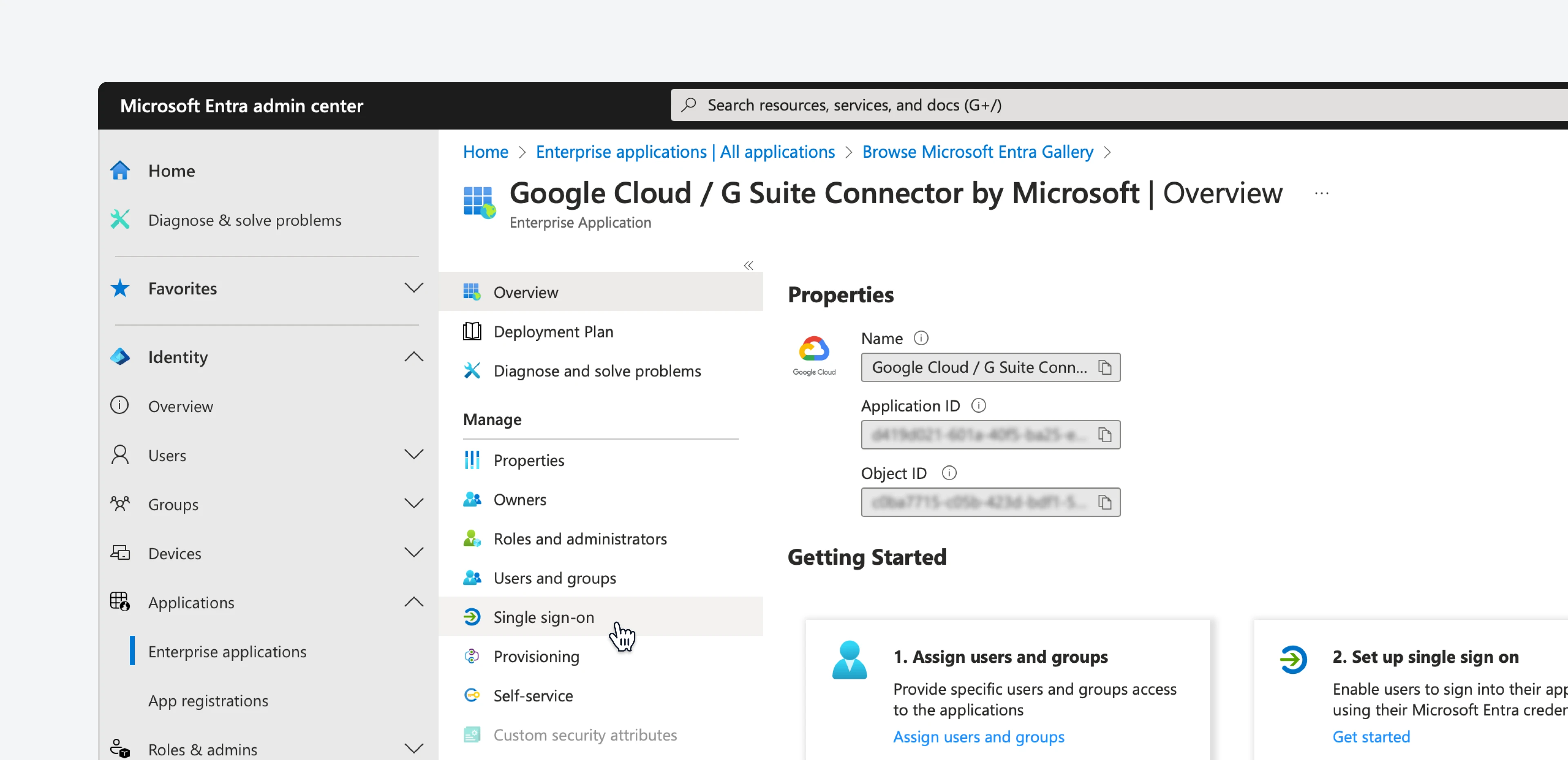The width and height of the screenshot is (1568, 760).
Task: Click the Groups people icon
Action: [x=120, y=504]
